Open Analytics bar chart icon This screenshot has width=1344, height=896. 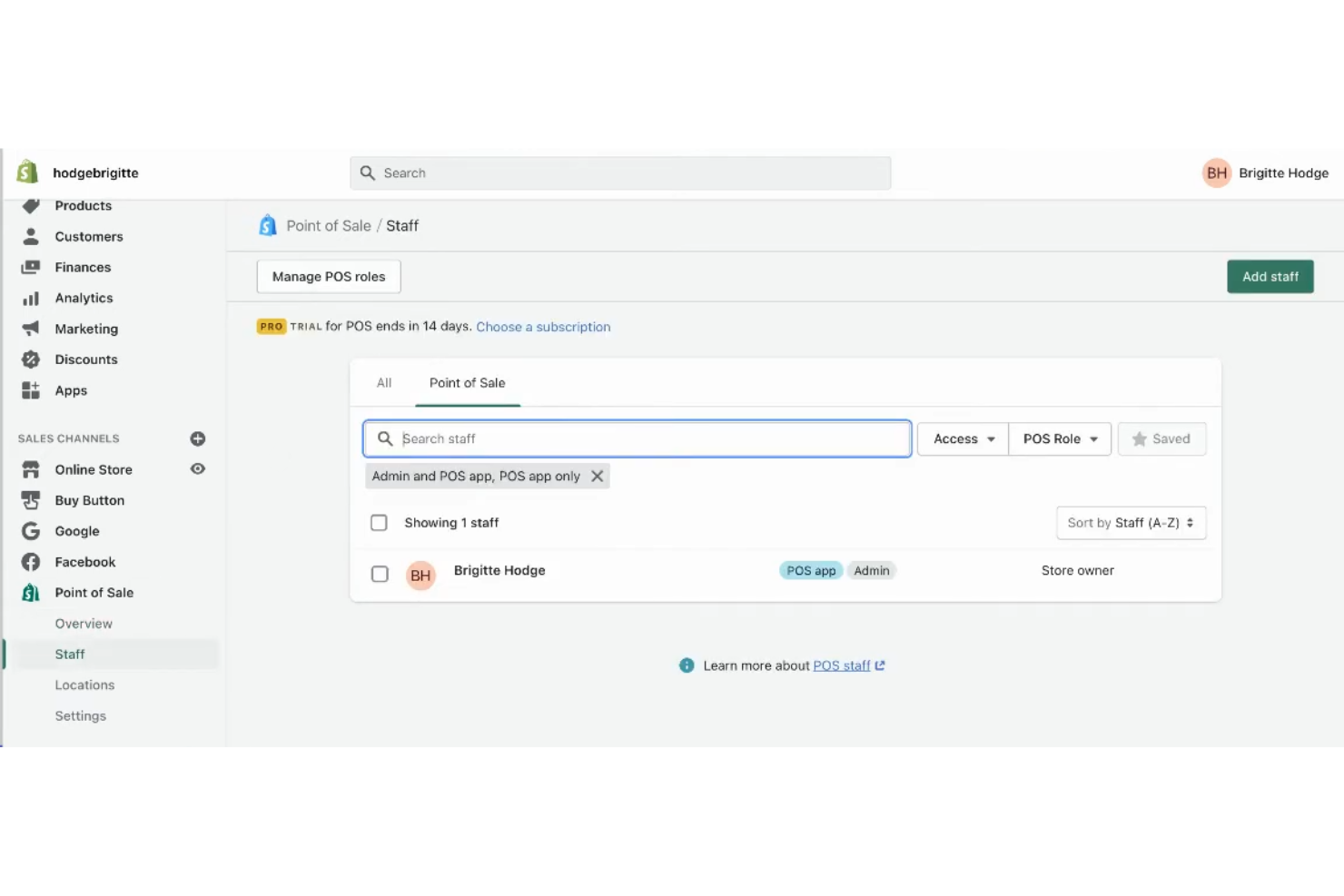(x=31, y=298)
